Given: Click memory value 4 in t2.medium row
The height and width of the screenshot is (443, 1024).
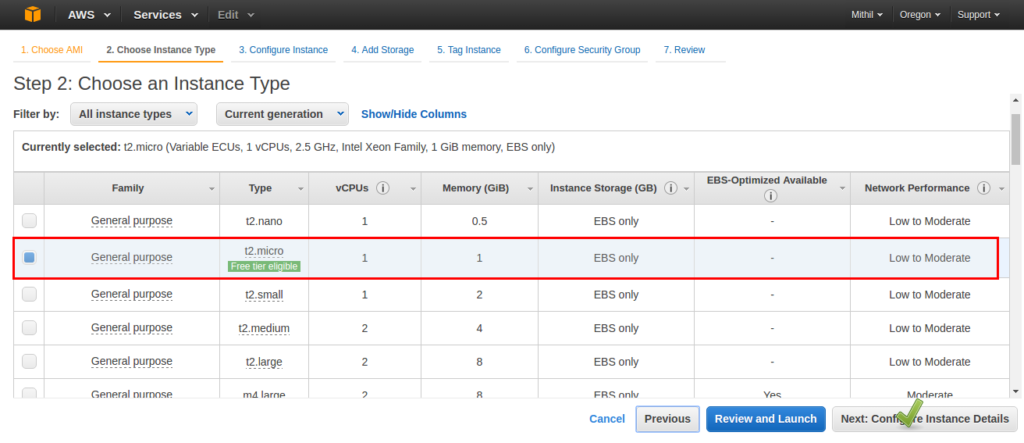Looking at the screenshot, I should click(x=479, y=327).
